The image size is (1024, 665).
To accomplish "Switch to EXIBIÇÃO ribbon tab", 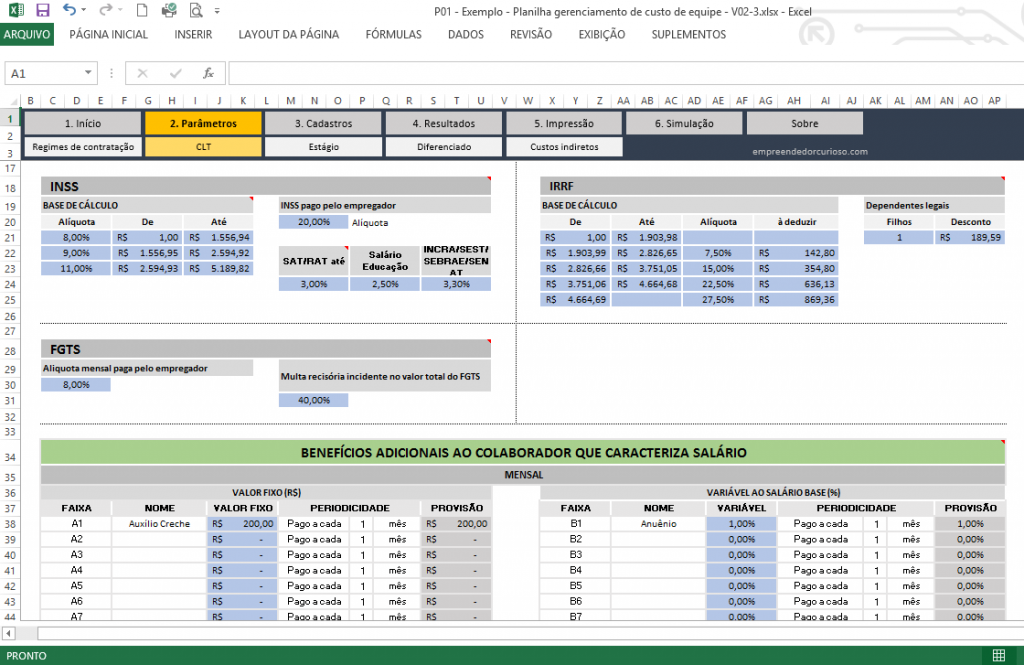I will 601,35.
